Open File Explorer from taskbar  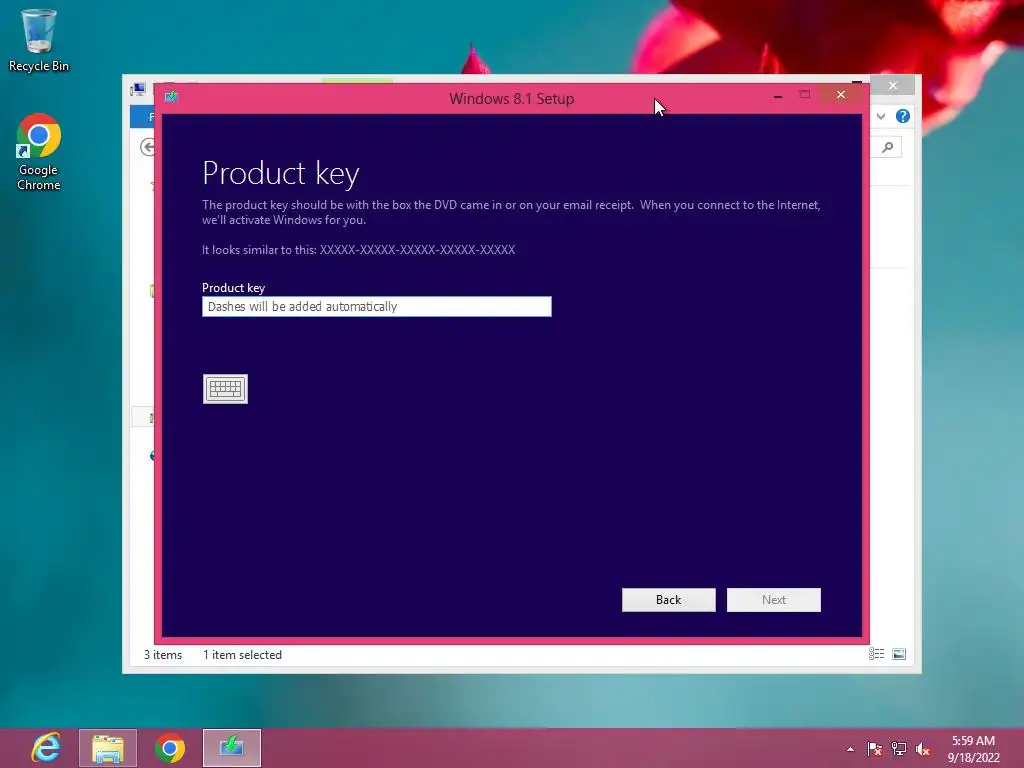point(108,748)
